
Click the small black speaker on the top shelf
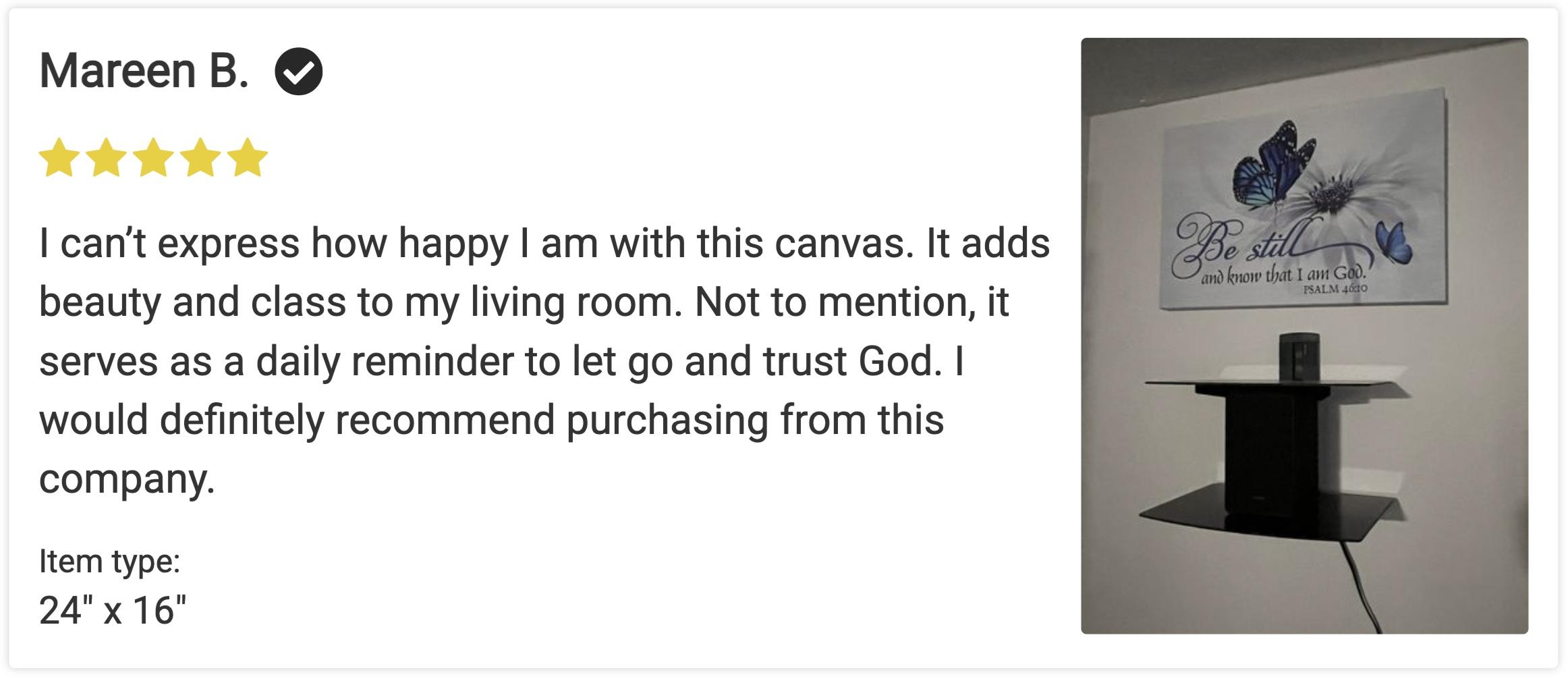[x=1299, y=356]
